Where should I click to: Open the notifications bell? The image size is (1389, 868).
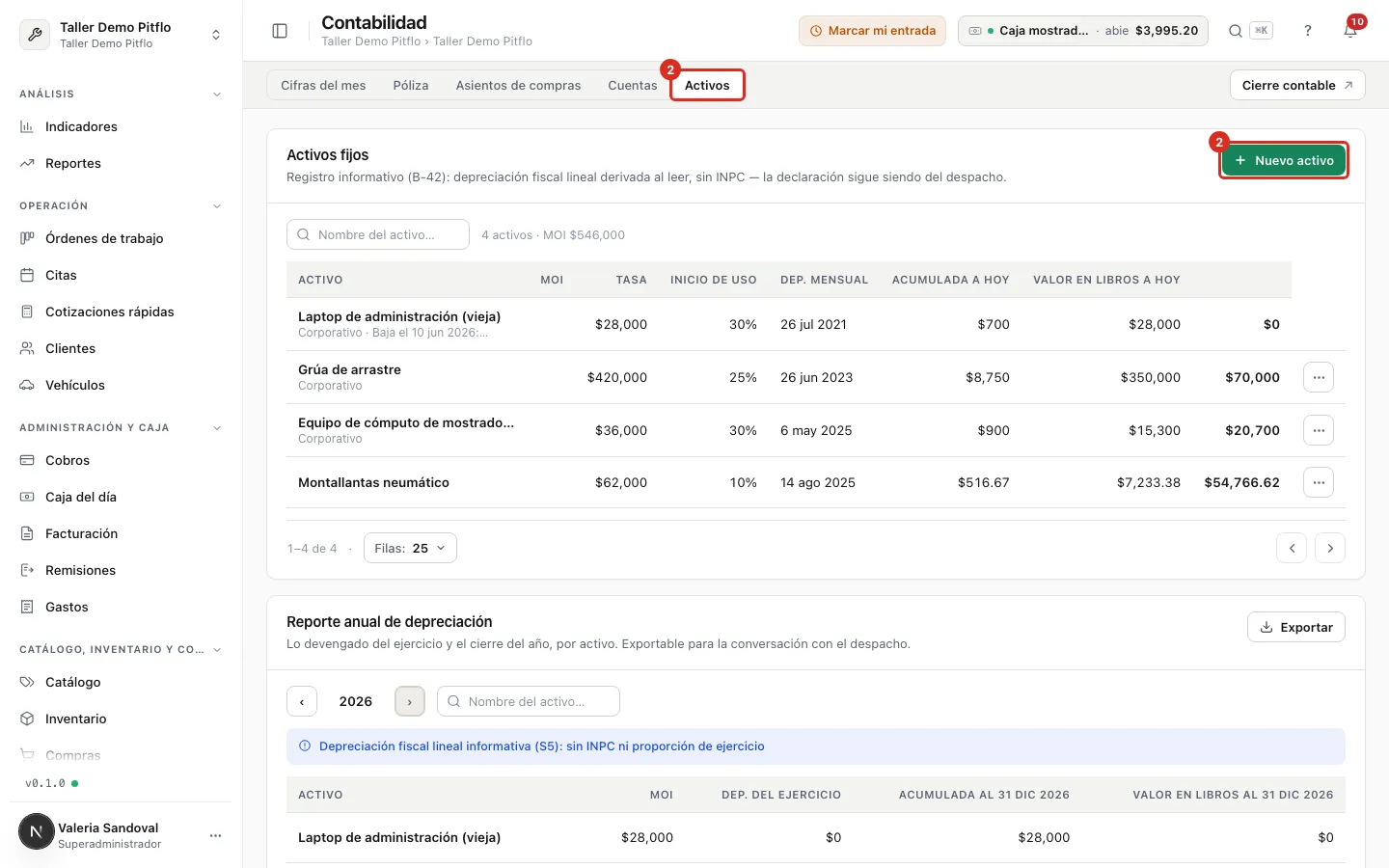[1350, 31]
